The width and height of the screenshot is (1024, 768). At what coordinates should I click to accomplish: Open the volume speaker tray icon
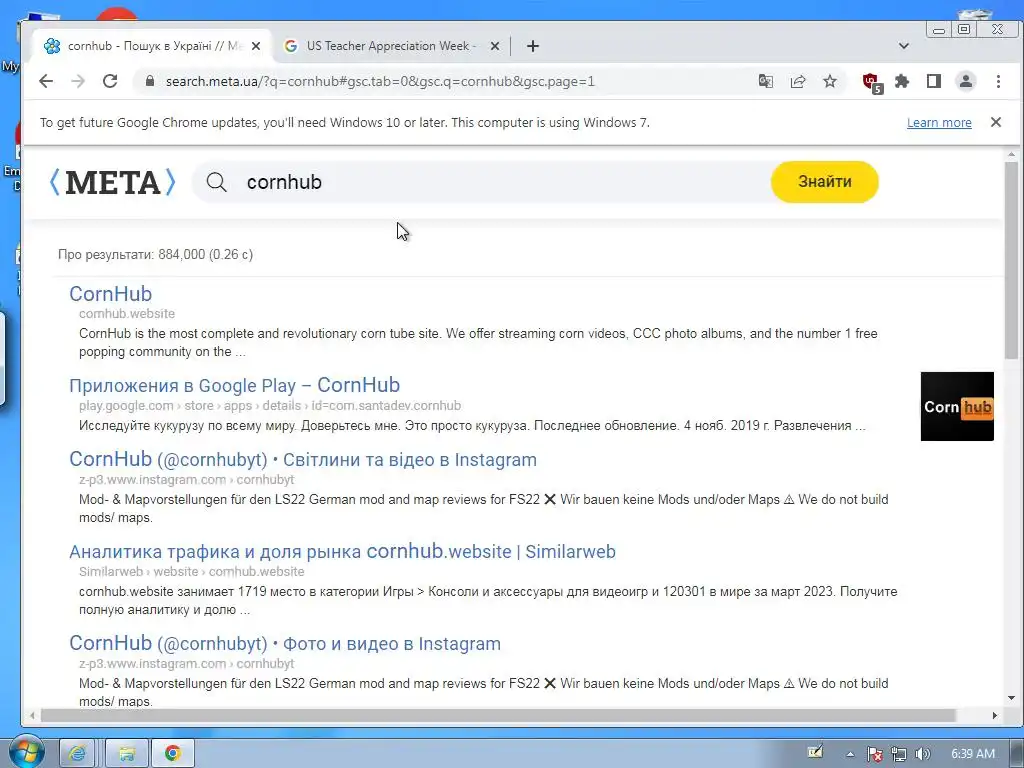coord(923,754)
